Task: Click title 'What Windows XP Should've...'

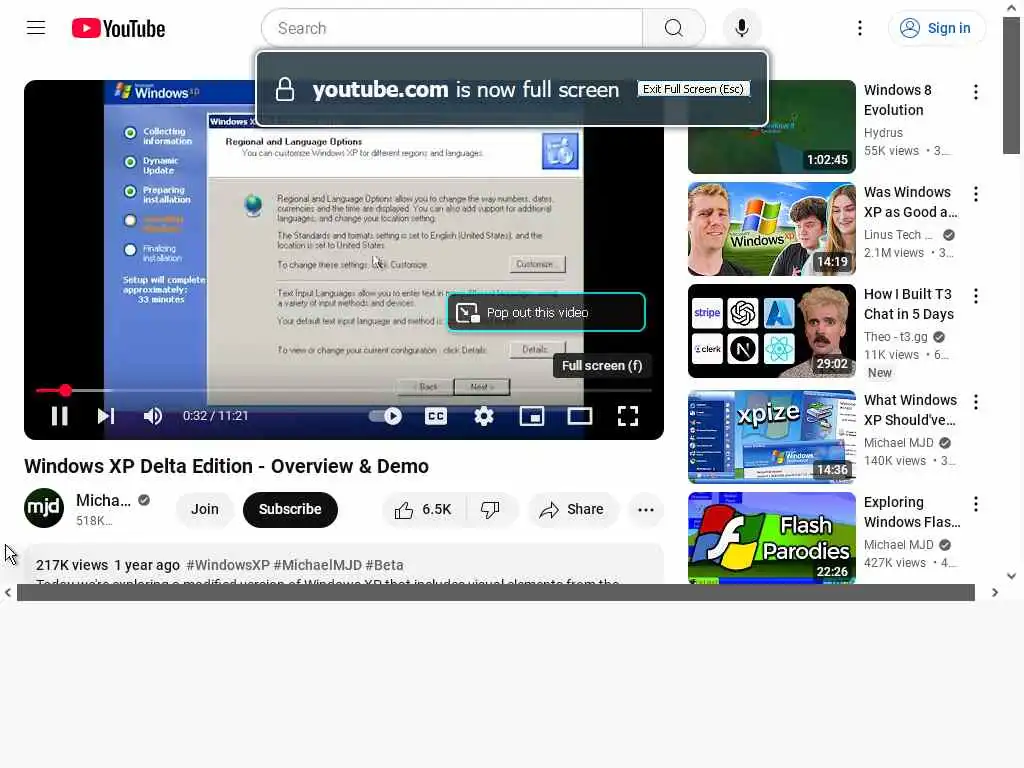Action: pos(910,410)
